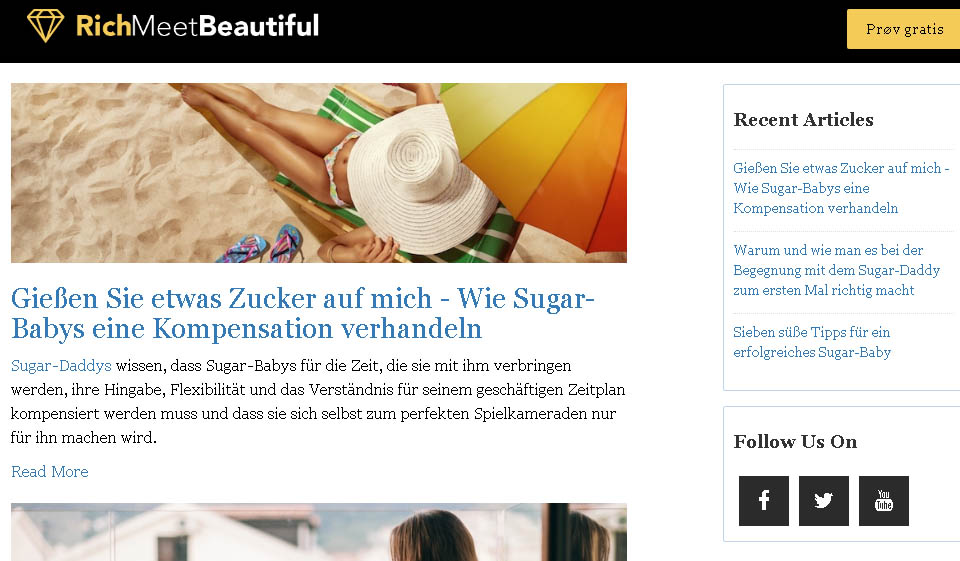Click the first article's excerpt paragraph
Image resolution: width=960 pixels, height=561 pixels.
(318, 401)
